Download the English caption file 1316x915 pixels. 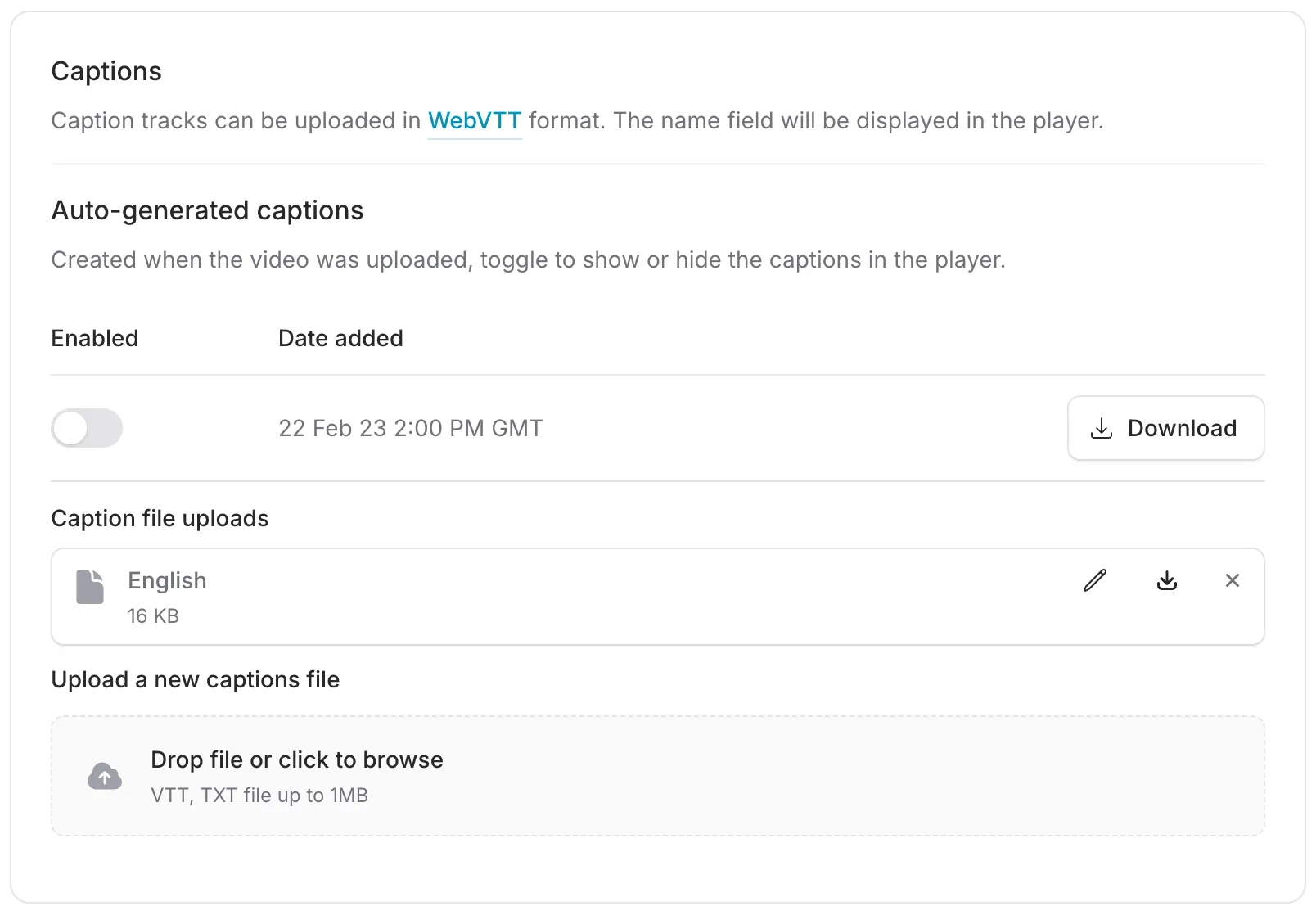pos(1166,580)
